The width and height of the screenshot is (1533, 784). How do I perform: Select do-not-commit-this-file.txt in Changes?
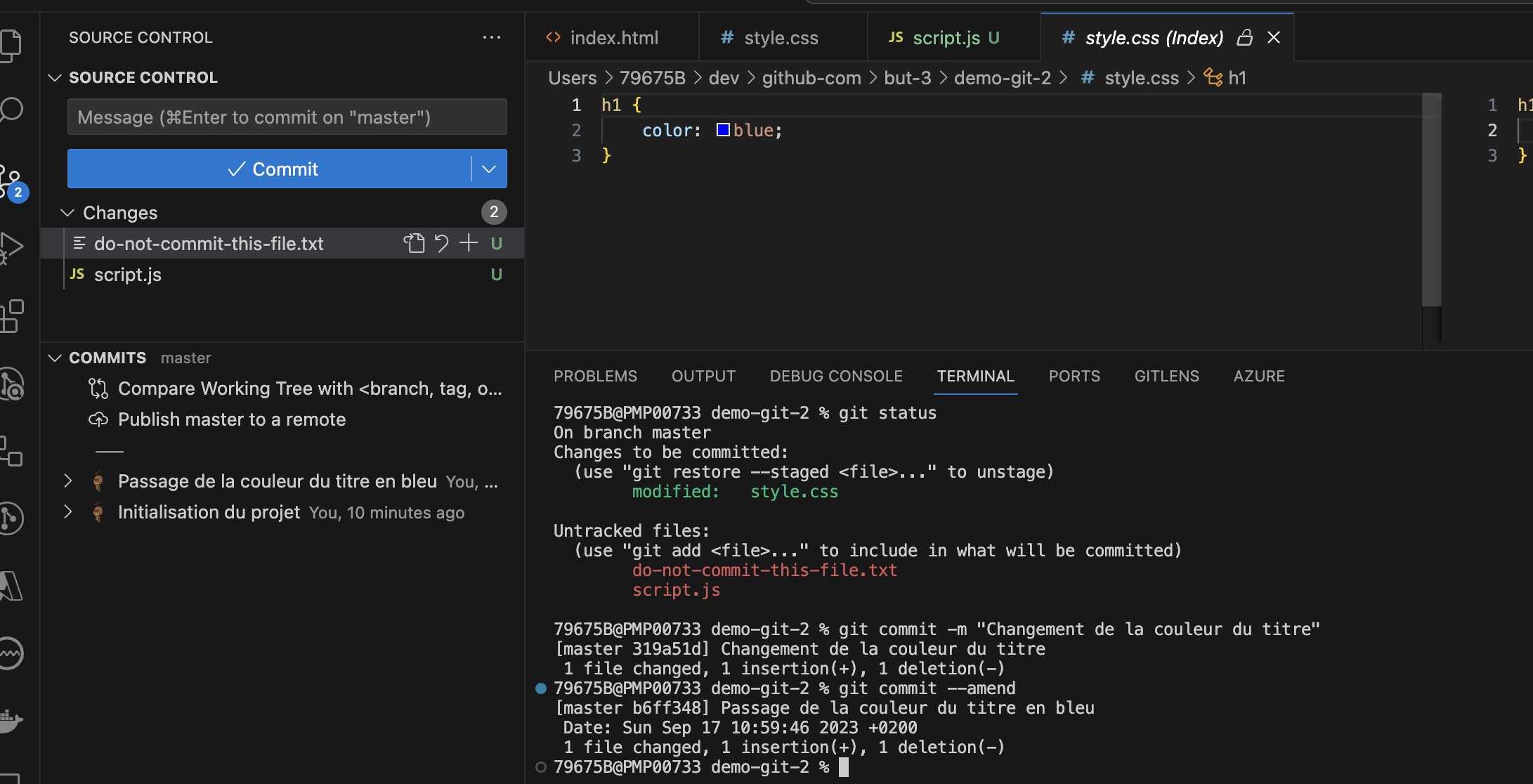pyautogui.click(x=283, y=243)
